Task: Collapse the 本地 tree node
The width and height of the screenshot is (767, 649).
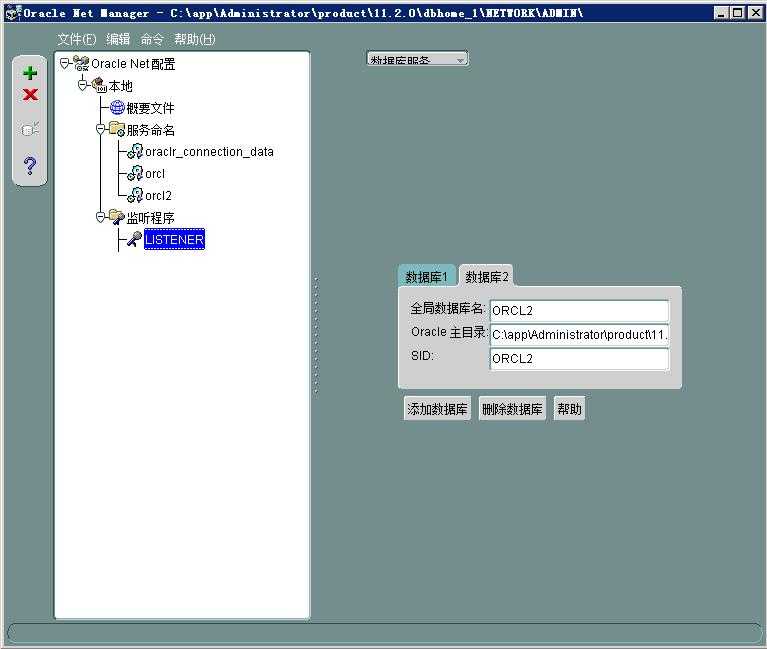Action: point(83,85)
